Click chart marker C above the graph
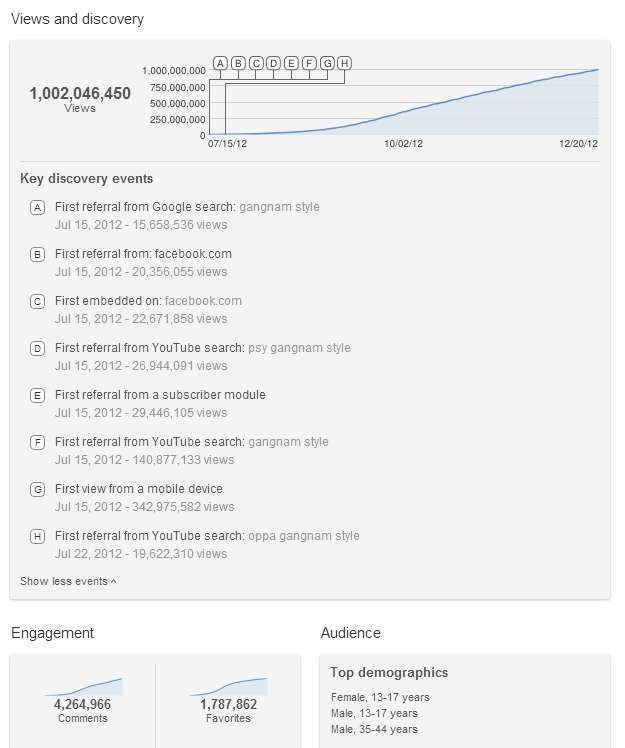 (x=256, y=63)
